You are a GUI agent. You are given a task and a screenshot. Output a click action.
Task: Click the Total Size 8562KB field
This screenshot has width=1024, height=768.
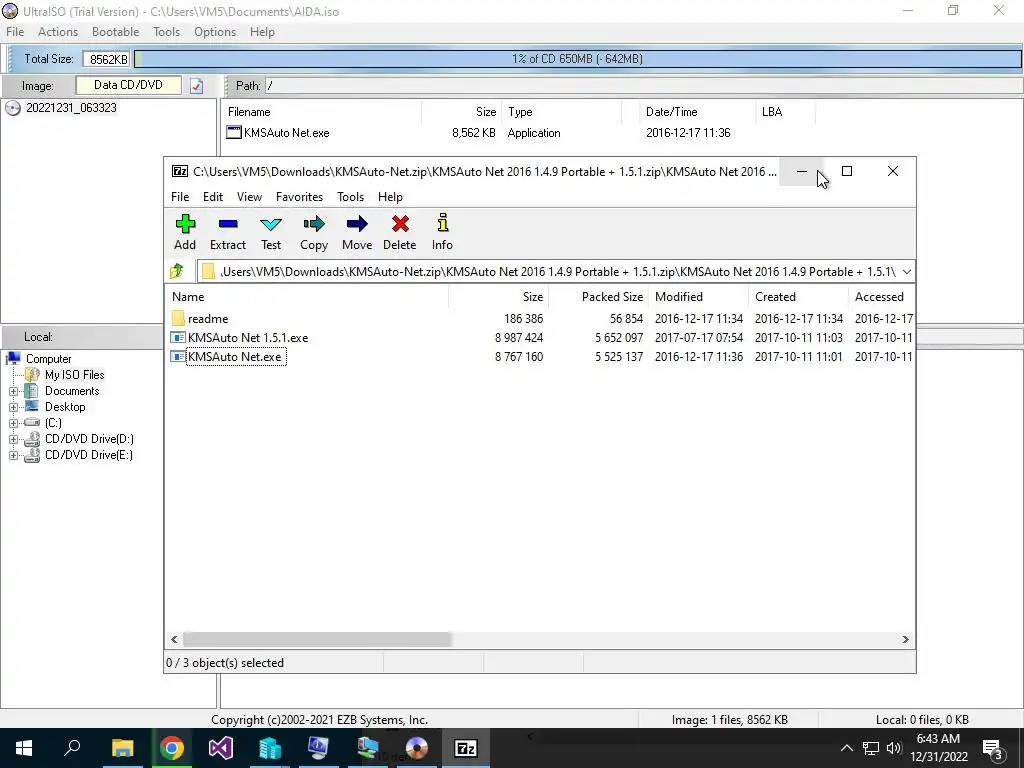(106, 59)
